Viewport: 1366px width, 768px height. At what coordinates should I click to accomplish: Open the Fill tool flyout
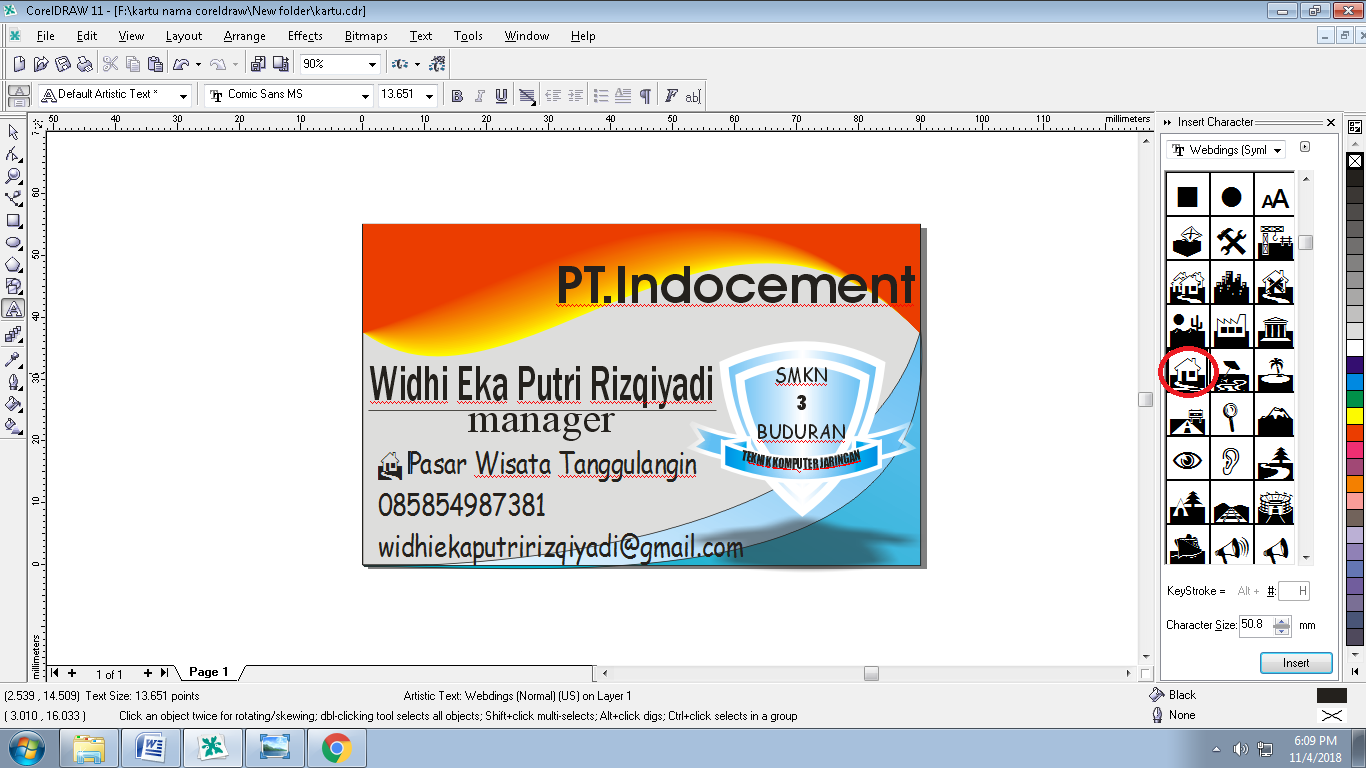pyautogui.click(x=14, y=403)
